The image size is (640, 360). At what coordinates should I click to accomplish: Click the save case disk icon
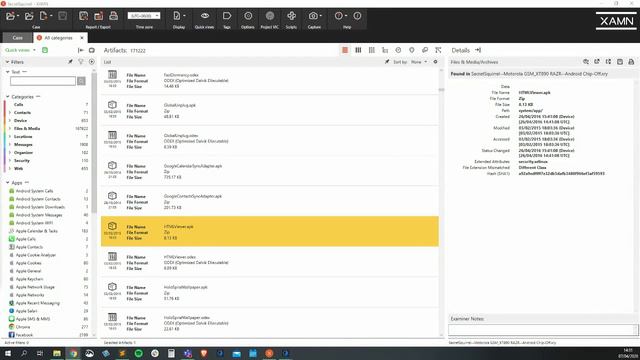pyautogui.click(x=62, y=16)
